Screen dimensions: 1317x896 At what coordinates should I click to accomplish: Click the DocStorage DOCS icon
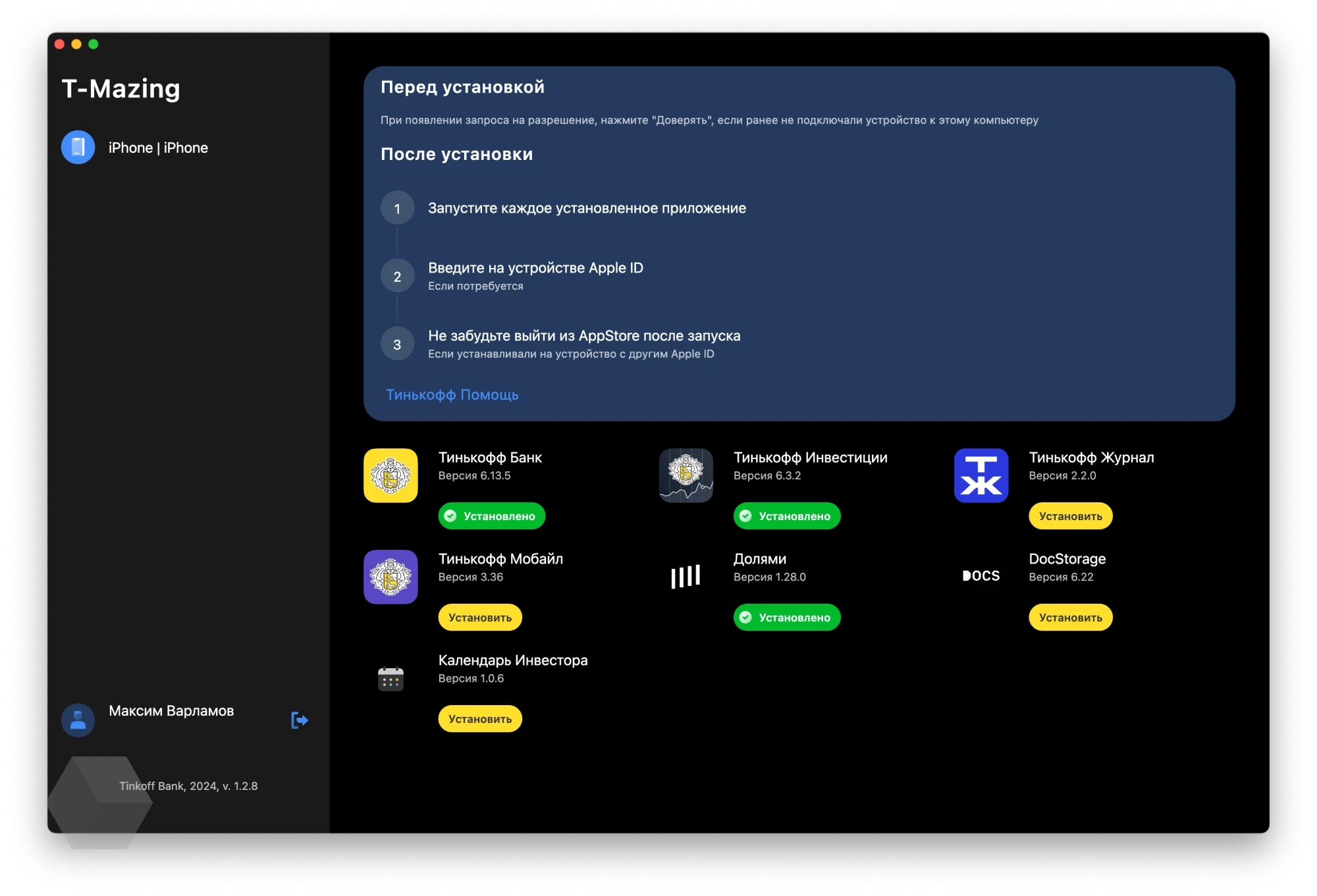pos(981,576)
